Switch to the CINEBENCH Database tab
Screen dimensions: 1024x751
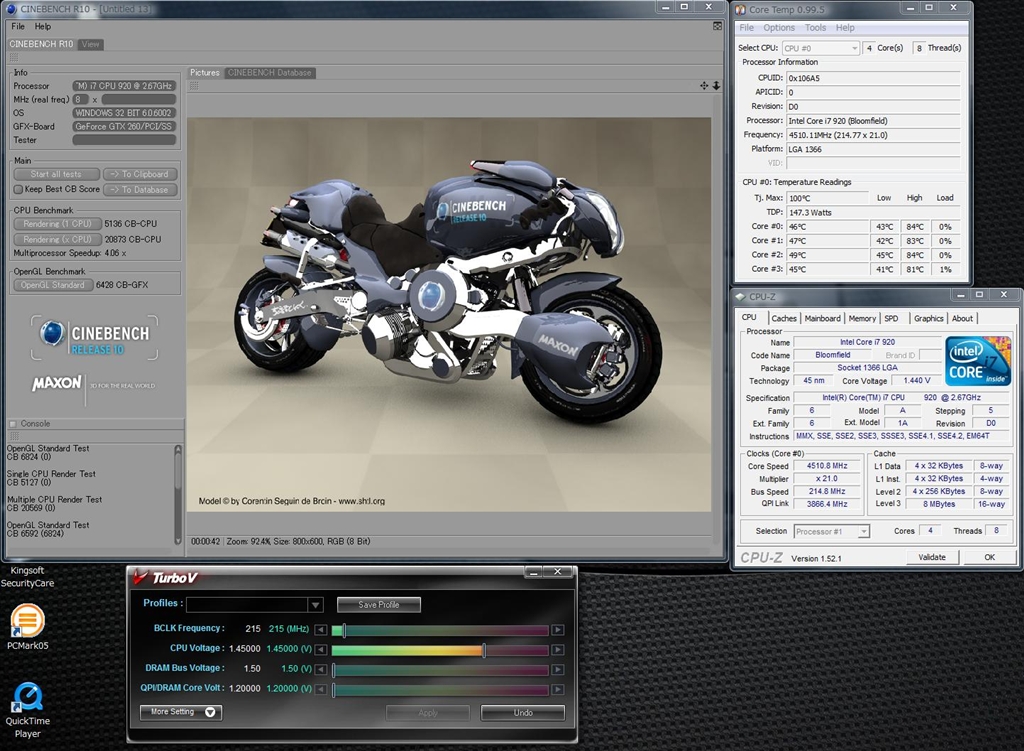pos(270,73)
